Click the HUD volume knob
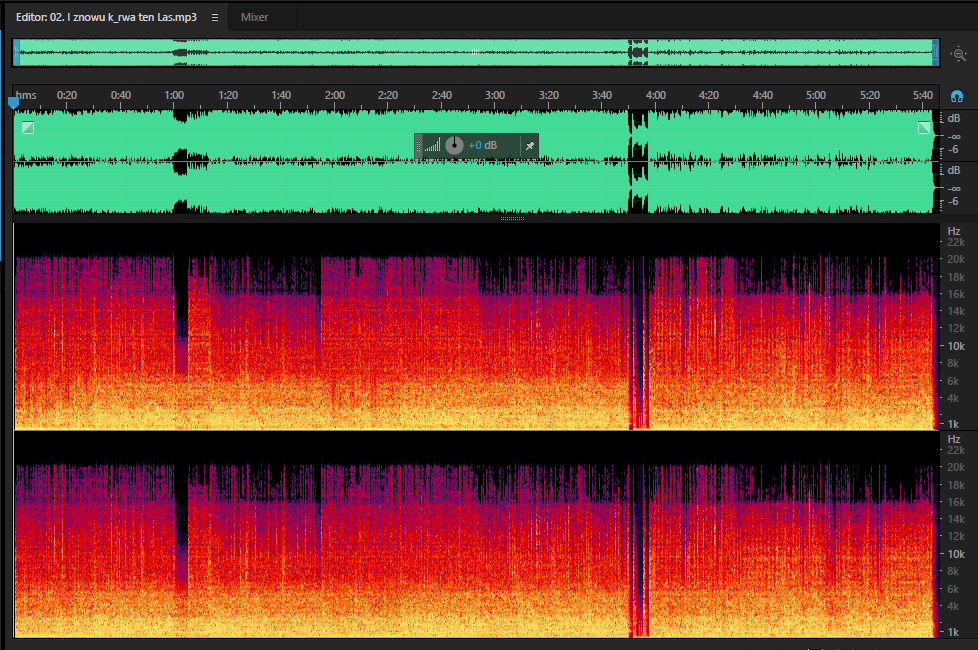 tap(454, 145)
